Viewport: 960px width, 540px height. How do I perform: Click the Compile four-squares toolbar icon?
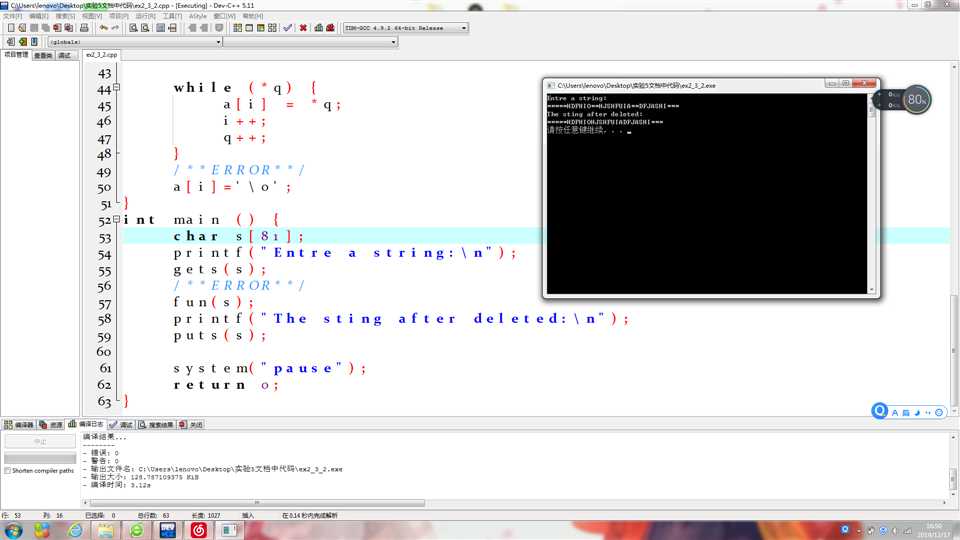pyautogui.click(x=238, y=28)
